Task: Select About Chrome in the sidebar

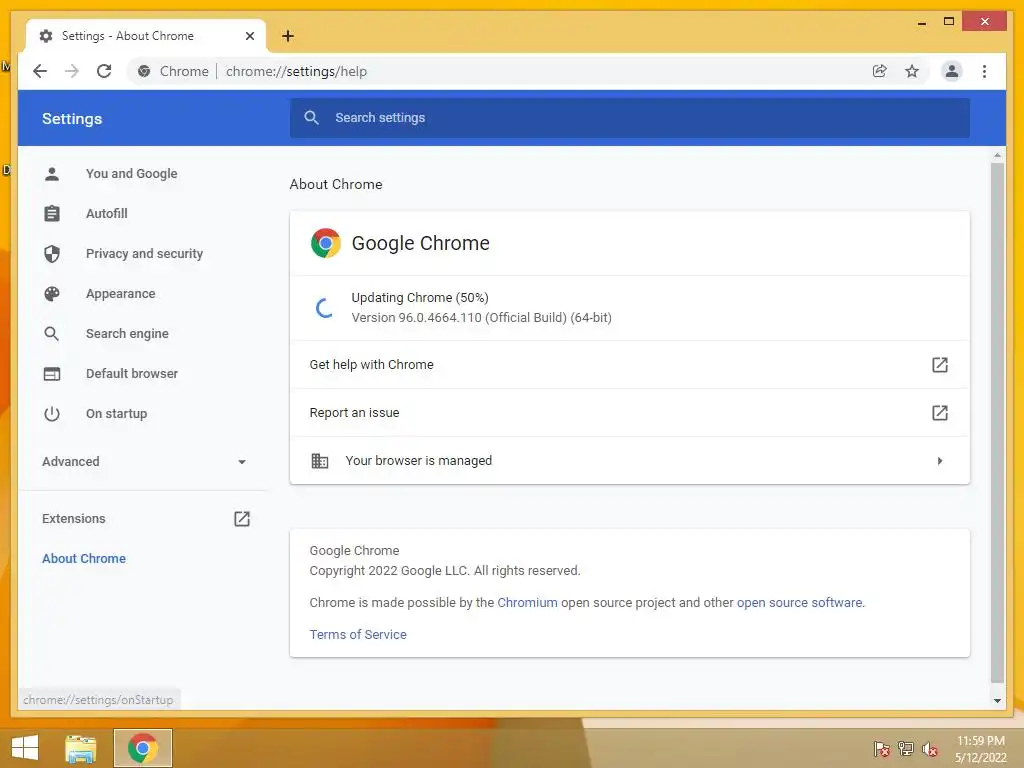Action: click(x=84, y=558)
